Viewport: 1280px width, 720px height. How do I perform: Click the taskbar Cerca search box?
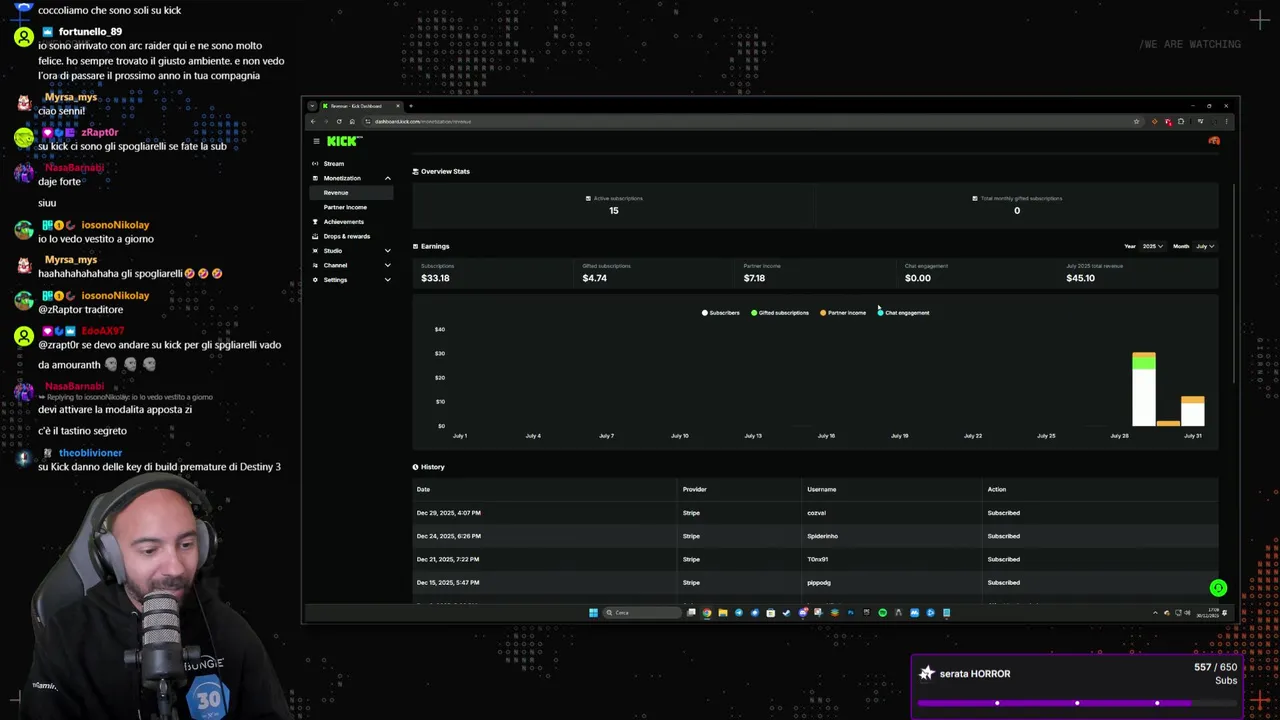pyautogui.click(x=641, y=613)
